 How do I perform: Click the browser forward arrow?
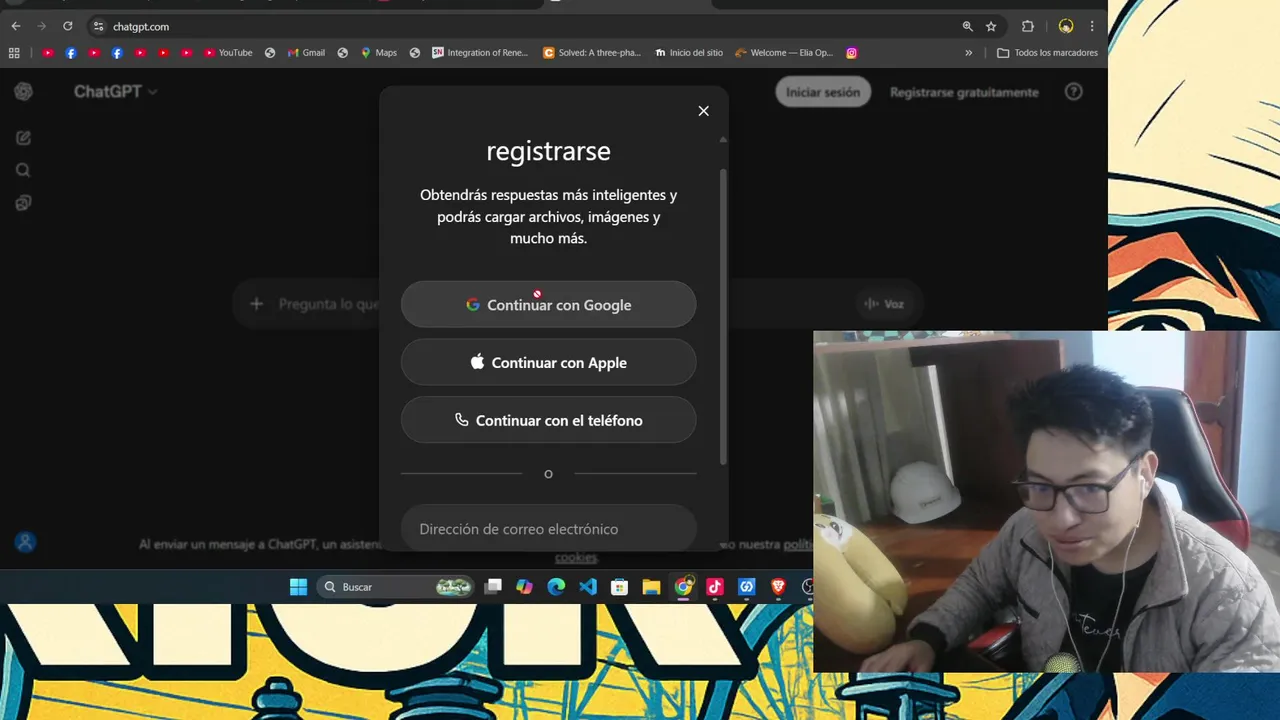41,26
